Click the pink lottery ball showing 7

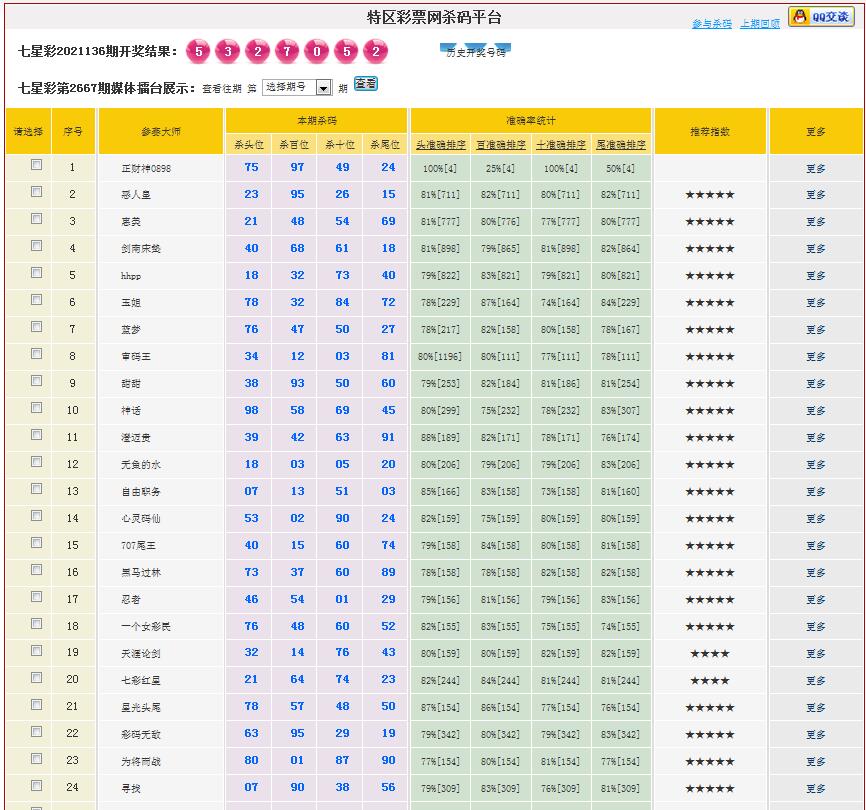coord(287,51)
